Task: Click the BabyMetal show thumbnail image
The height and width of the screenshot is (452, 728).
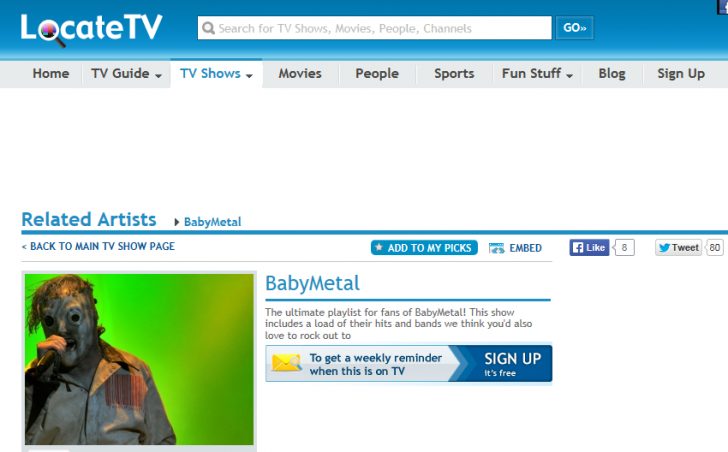Action: (139, 359)
